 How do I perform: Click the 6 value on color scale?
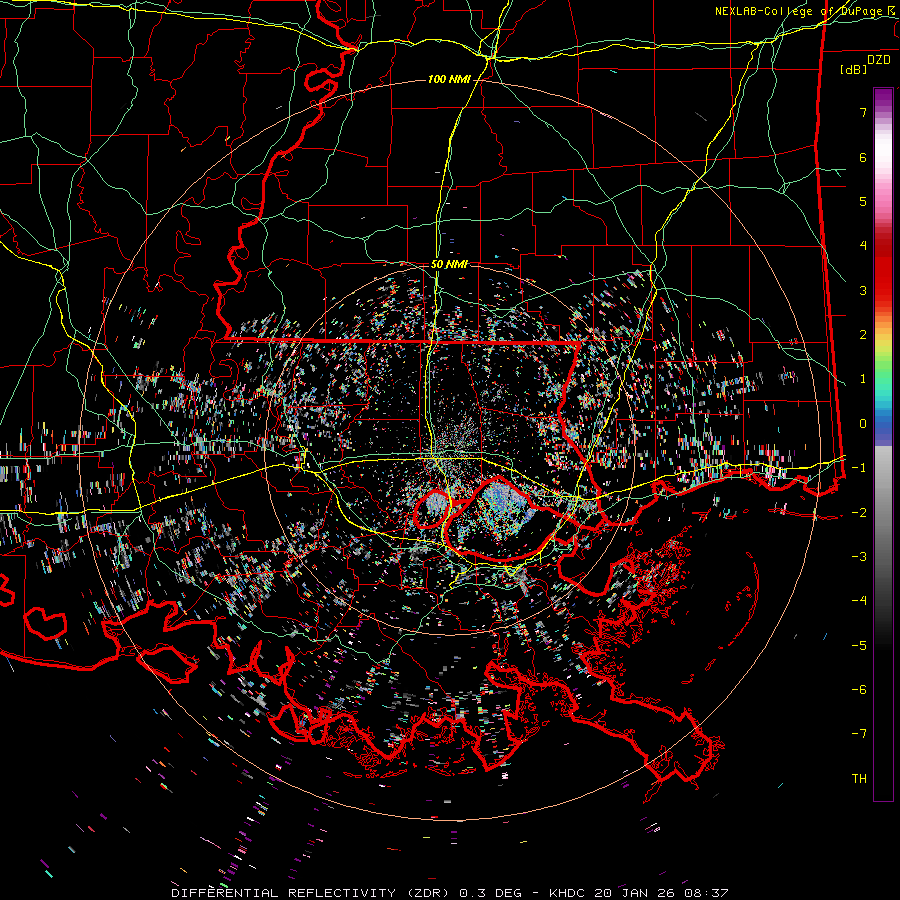pos(863,157)
